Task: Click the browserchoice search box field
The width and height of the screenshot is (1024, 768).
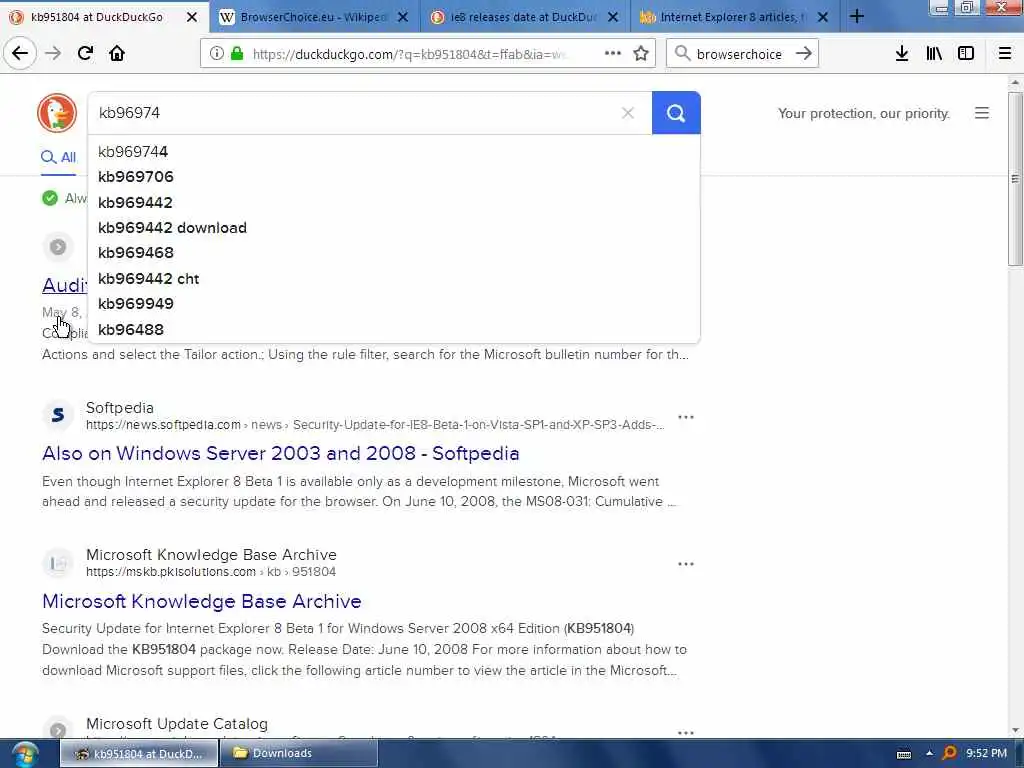Action: [739, 54]
